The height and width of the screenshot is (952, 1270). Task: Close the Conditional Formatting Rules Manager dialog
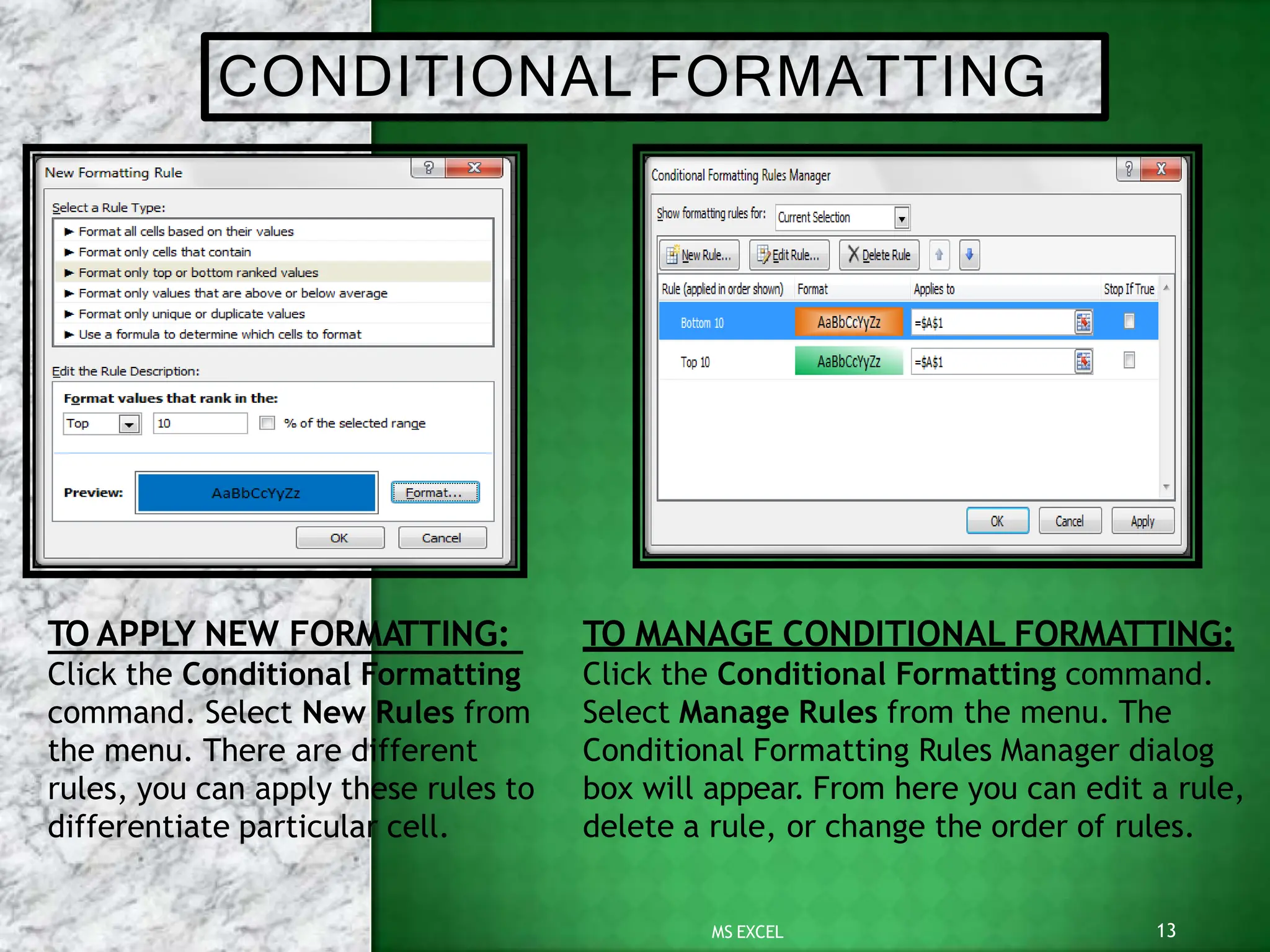[x=1161, y=169]
